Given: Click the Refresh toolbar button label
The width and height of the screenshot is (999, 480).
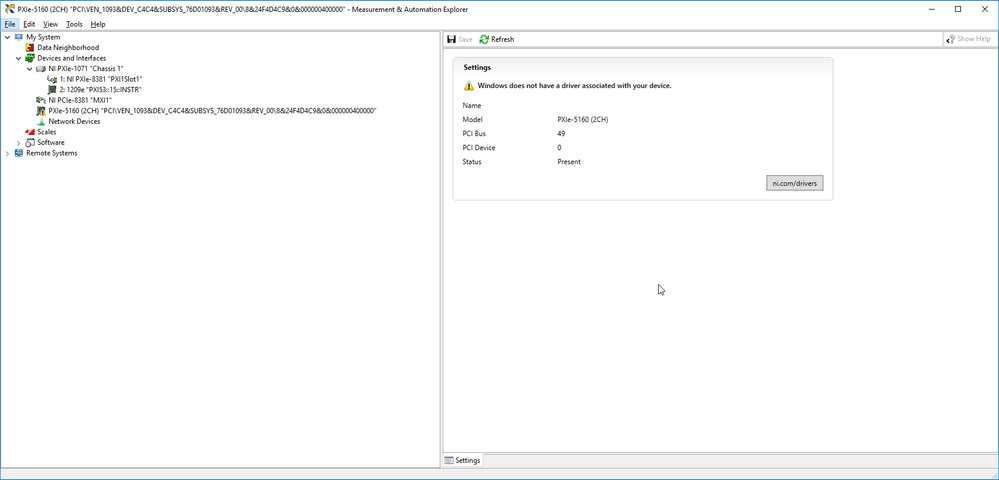Looking at the screenshot, I should tap(503, 40).
